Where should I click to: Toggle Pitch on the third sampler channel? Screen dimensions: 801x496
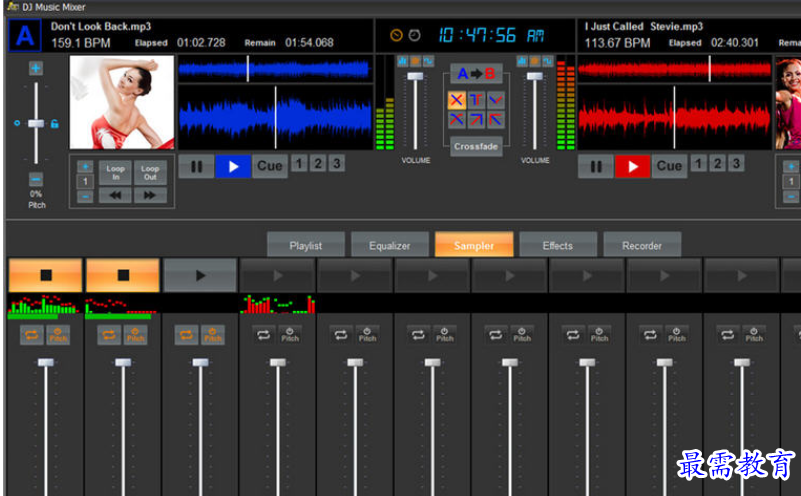[x=213, y=335]
